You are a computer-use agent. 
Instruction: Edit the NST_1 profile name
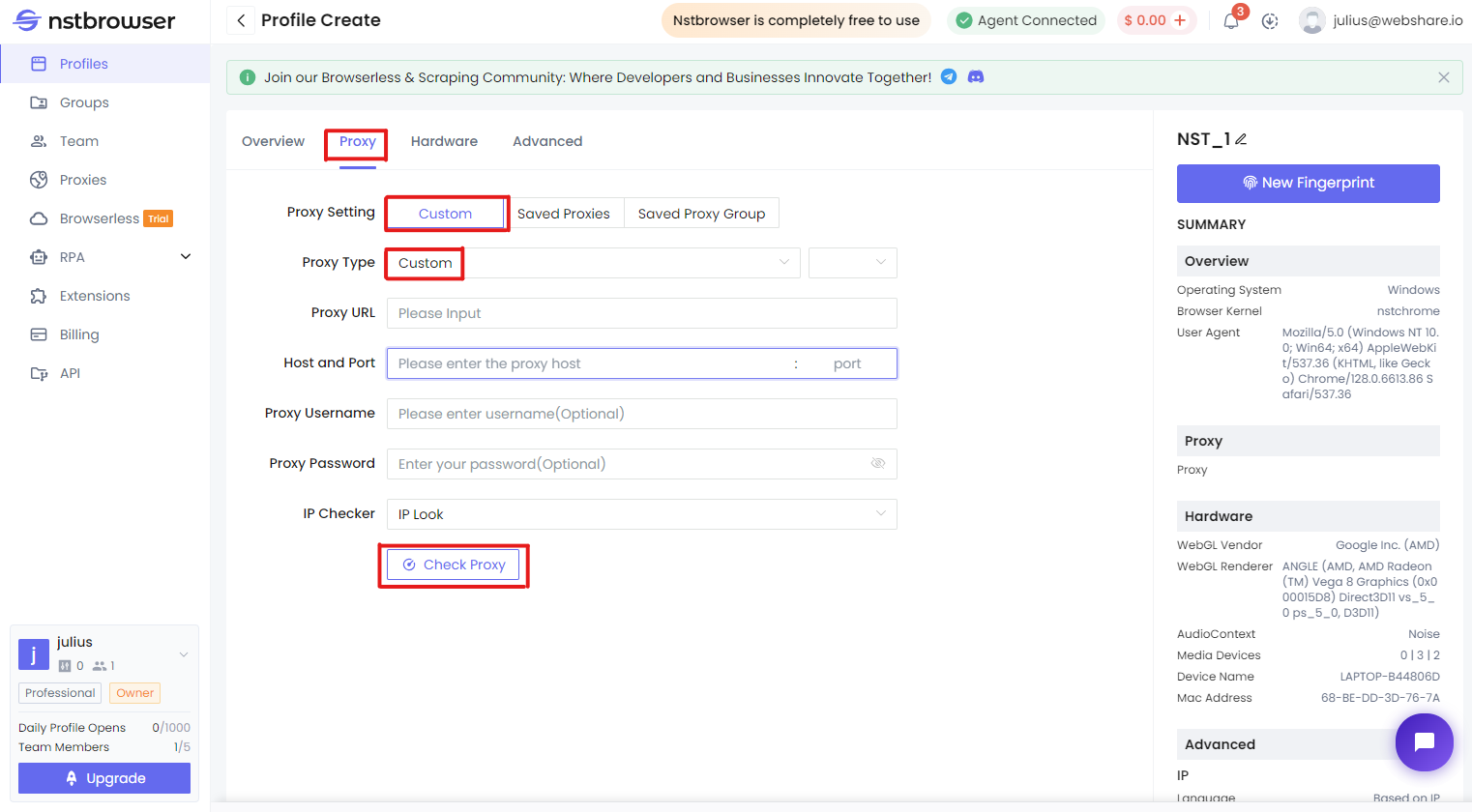1241,139
